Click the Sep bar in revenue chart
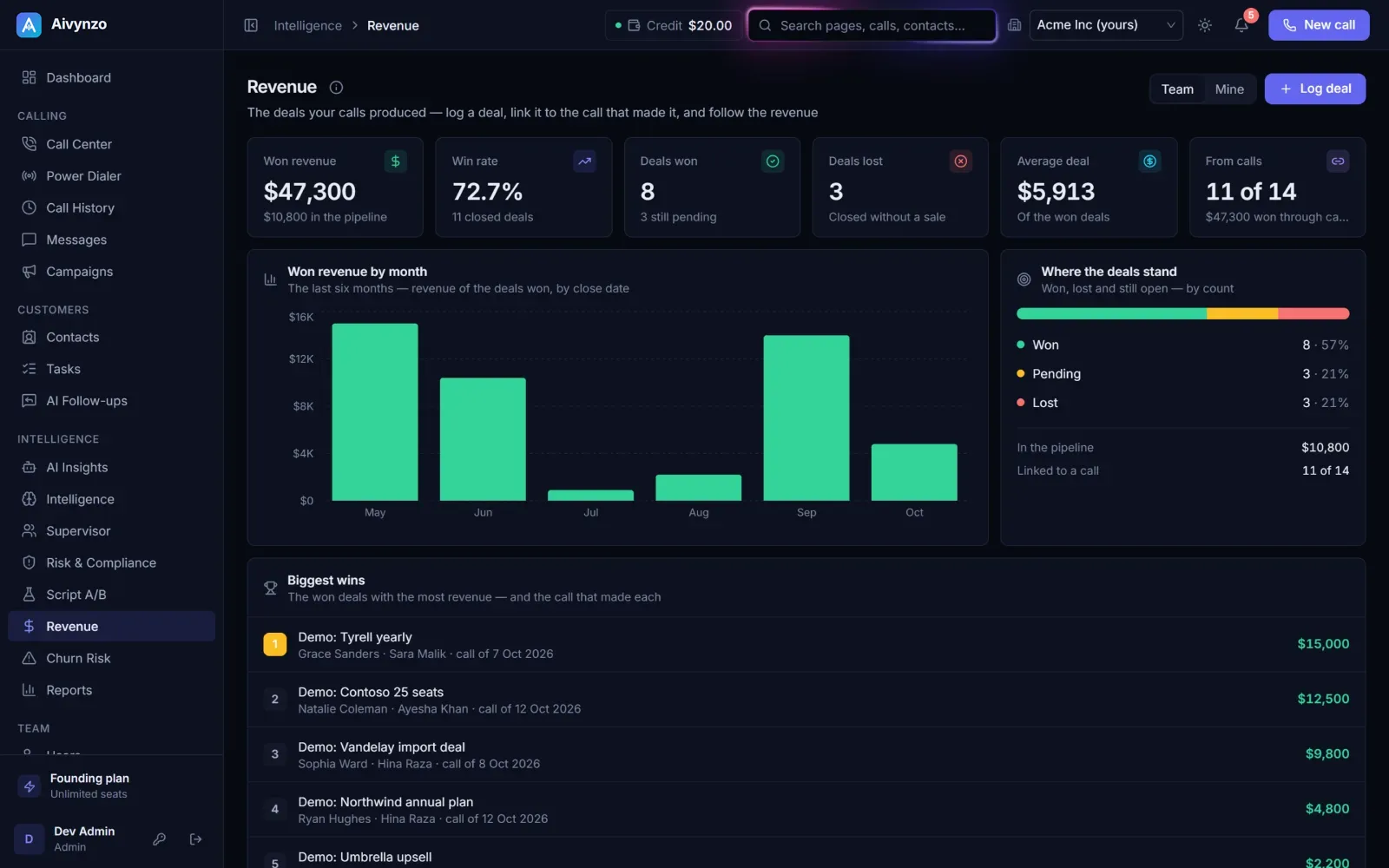 coord(806,418)
